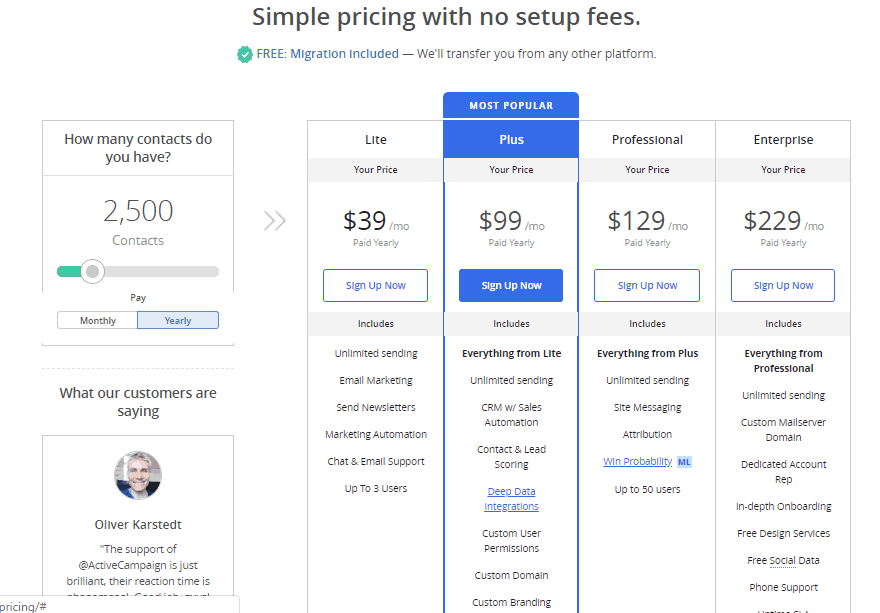Click the 2,500 contacts number

coord(138,211)
